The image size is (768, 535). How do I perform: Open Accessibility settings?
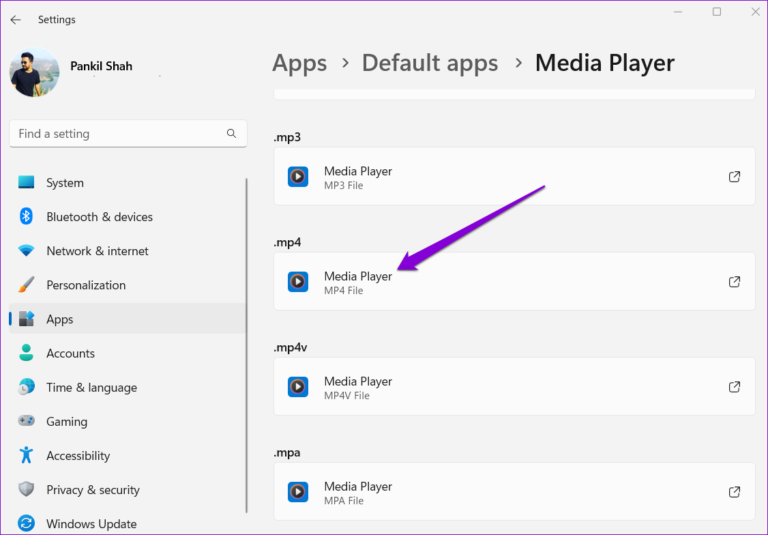click(x=127, y=456)
